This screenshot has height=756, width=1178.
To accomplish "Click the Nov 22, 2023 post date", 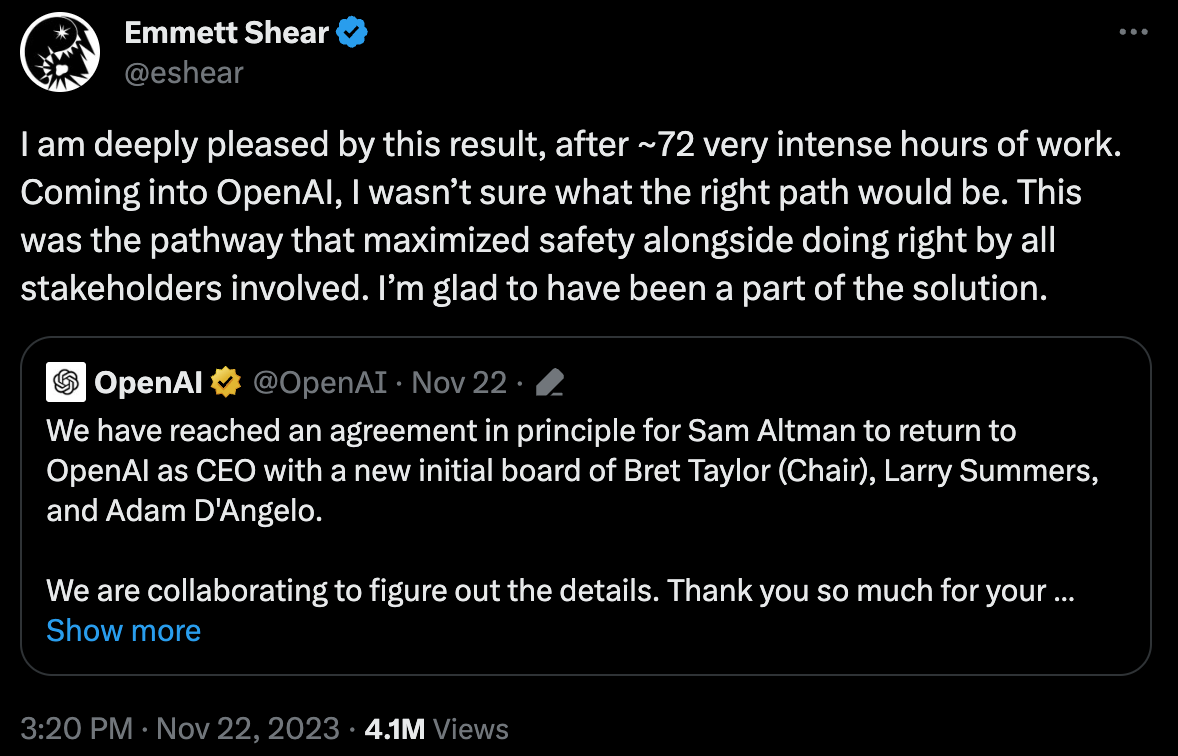I will pyautogui.click(x=245, y=729).
